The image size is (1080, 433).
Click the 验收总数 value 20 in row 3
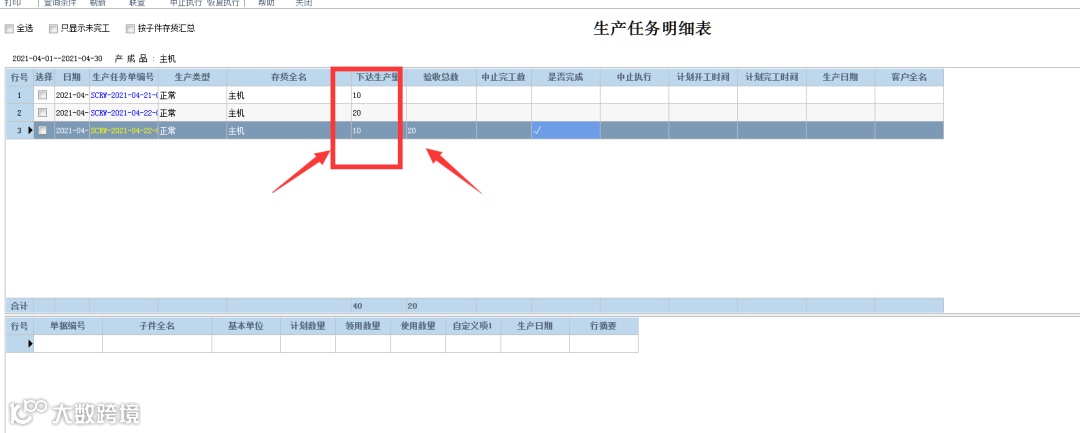click(x=412, y=131)
